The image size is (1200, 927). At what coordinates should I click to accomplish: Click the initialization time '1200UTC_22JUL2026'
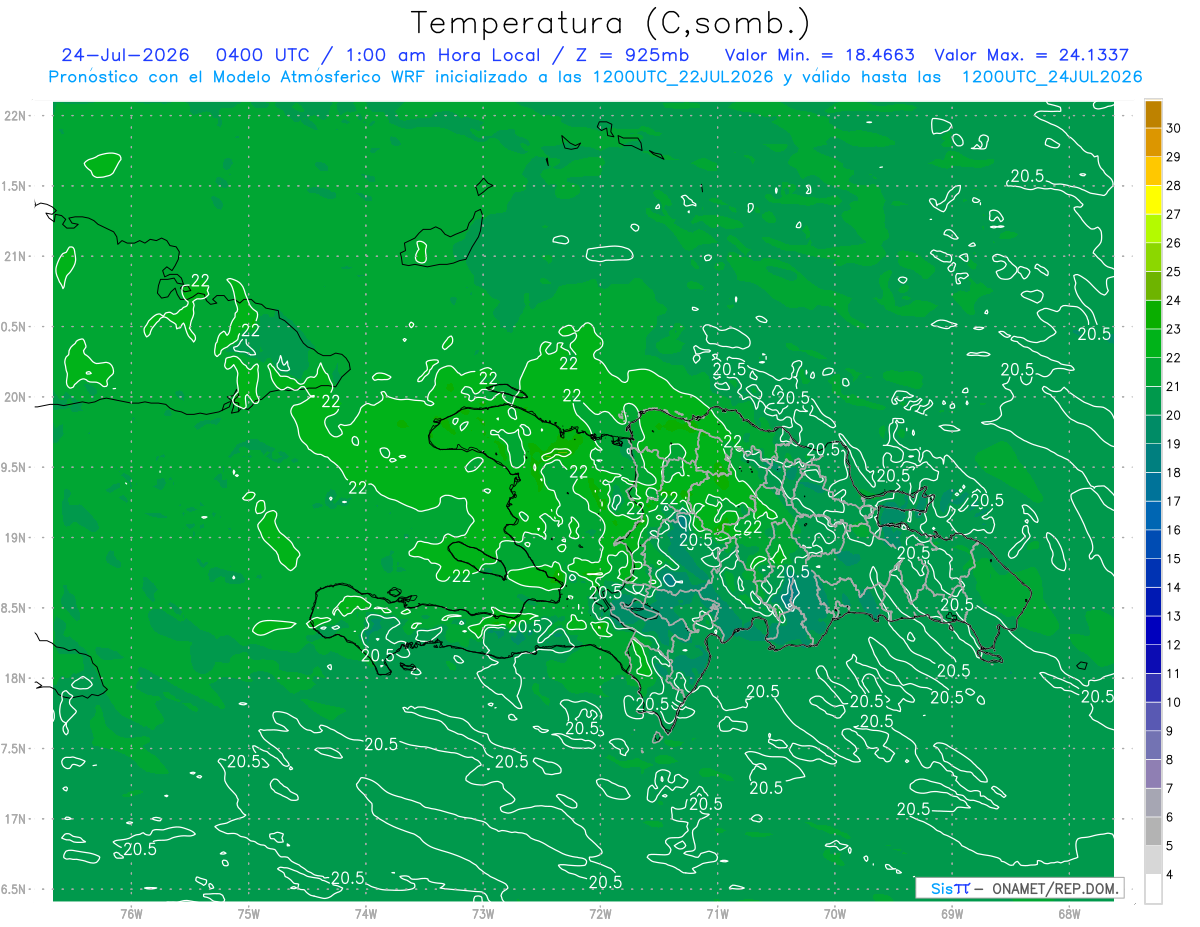click(683, 77)
